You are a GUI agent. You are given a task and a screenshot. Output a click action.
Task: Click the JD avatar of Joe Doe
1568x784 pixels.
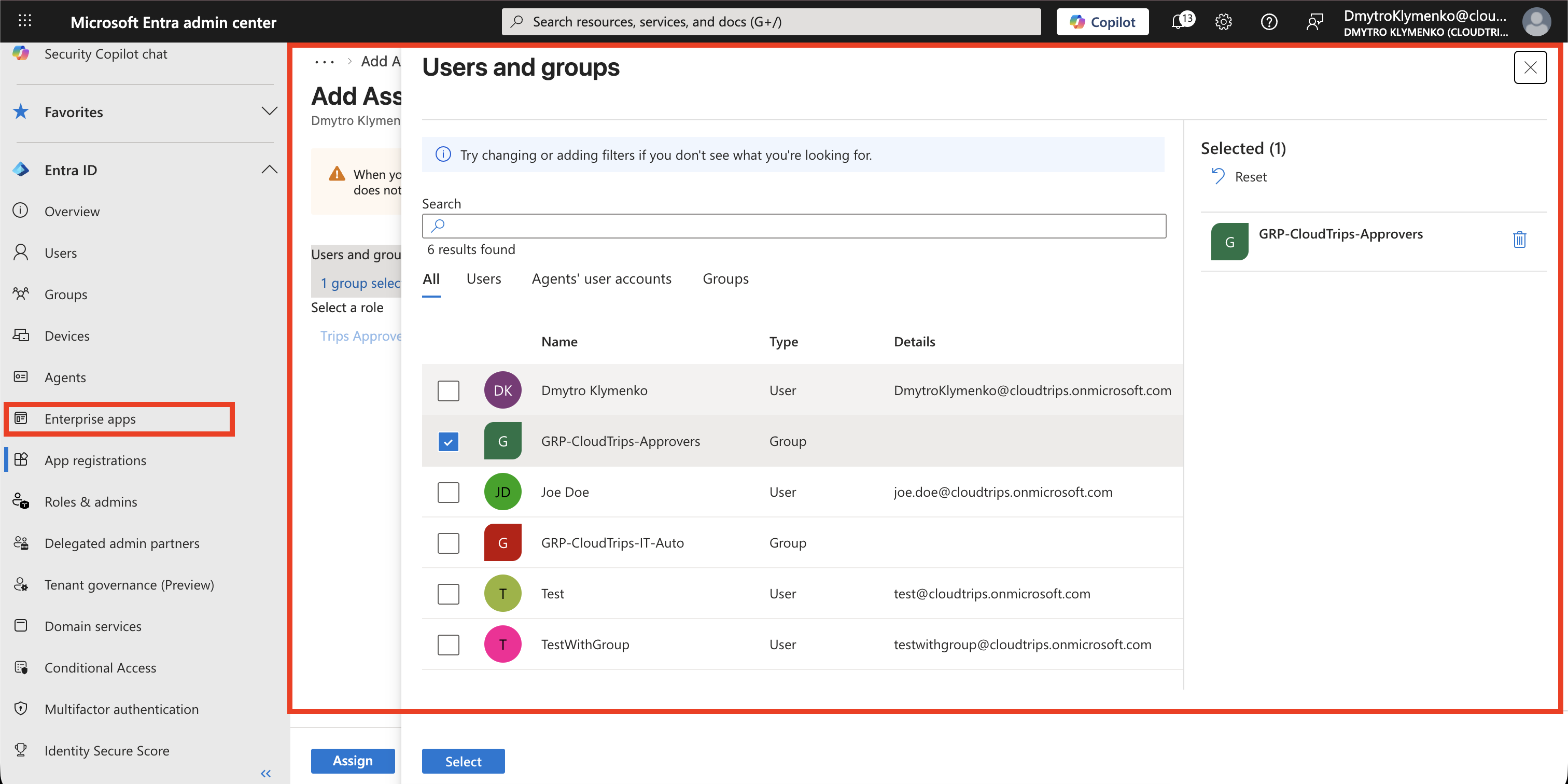click(502, 492)
